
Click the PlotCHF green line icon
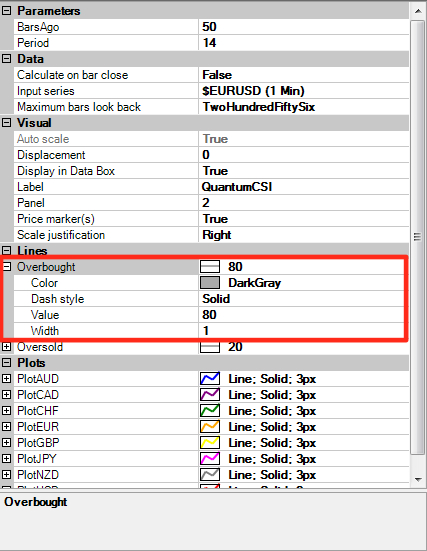pyautogui.click(x=210, y=410)
